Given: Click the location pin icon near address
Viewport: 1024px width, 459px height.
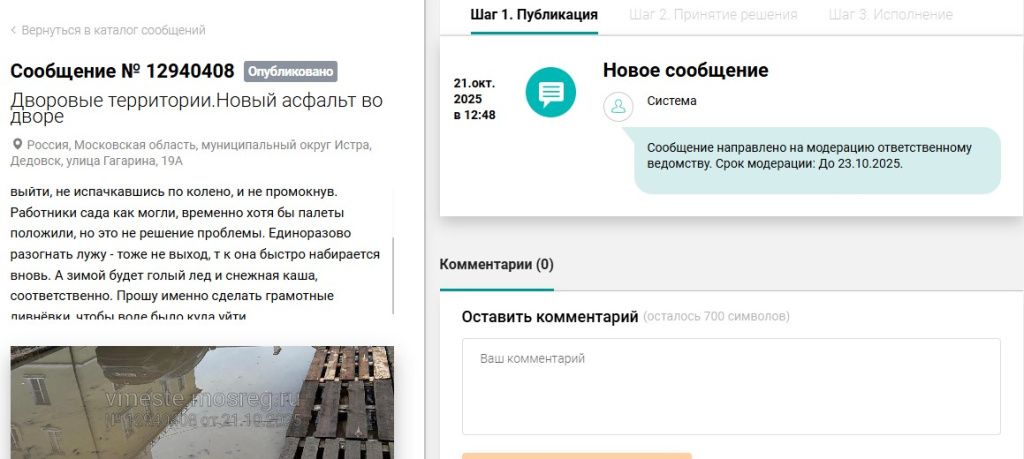Looking at the screenshot, I should 17,144.
